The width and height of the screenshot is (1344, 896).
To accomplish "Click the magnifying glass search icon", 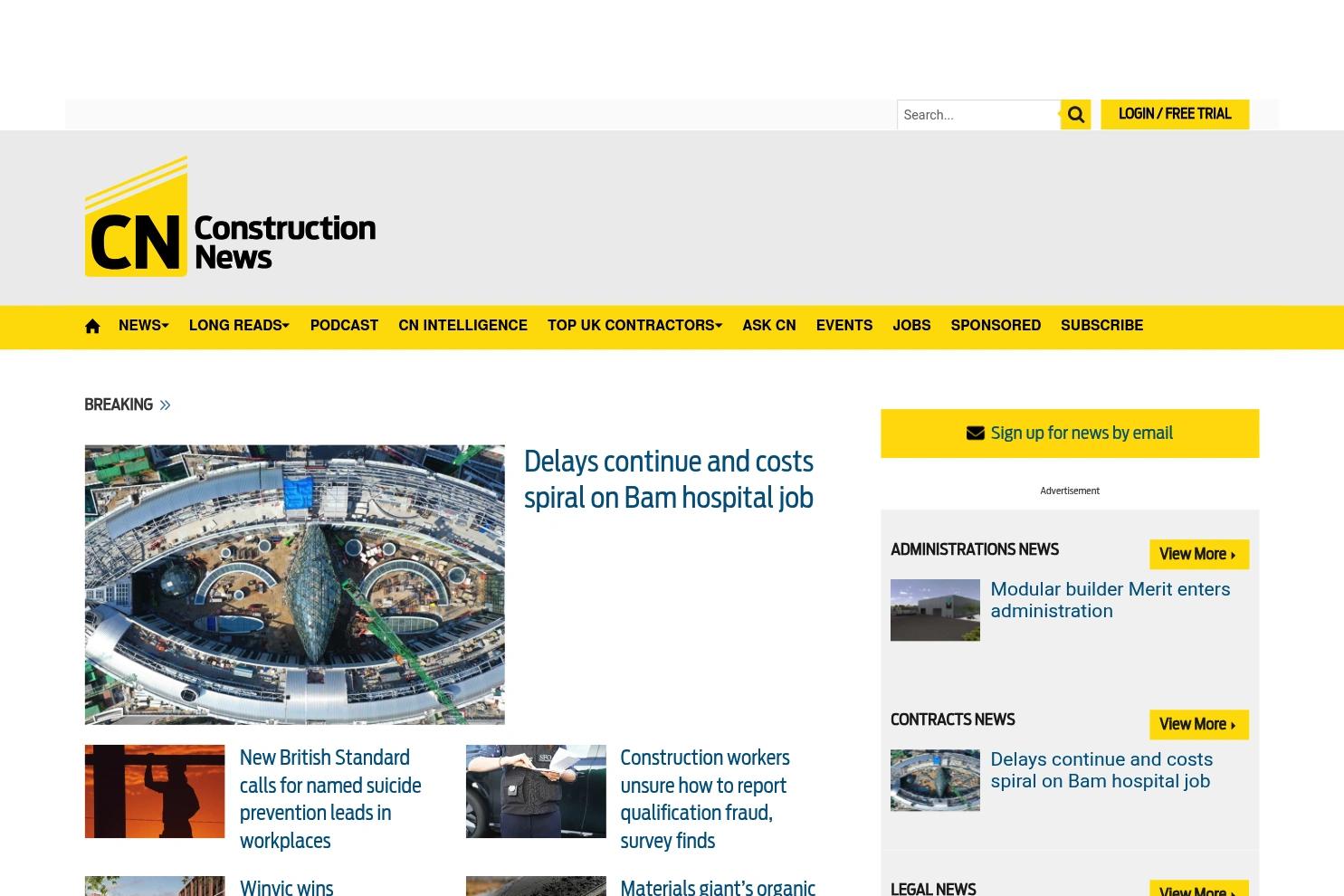I will click(x=1075, y=115).
